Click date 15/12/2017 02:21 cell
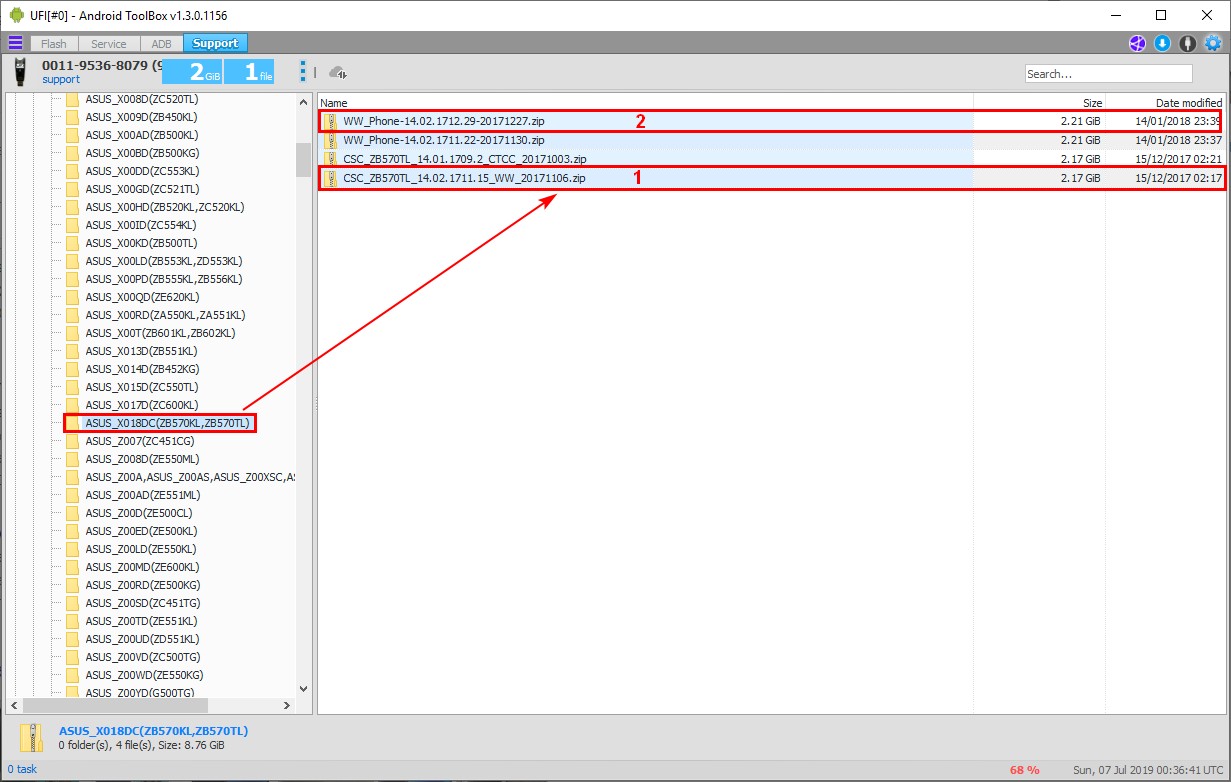 coord(1178,159)
